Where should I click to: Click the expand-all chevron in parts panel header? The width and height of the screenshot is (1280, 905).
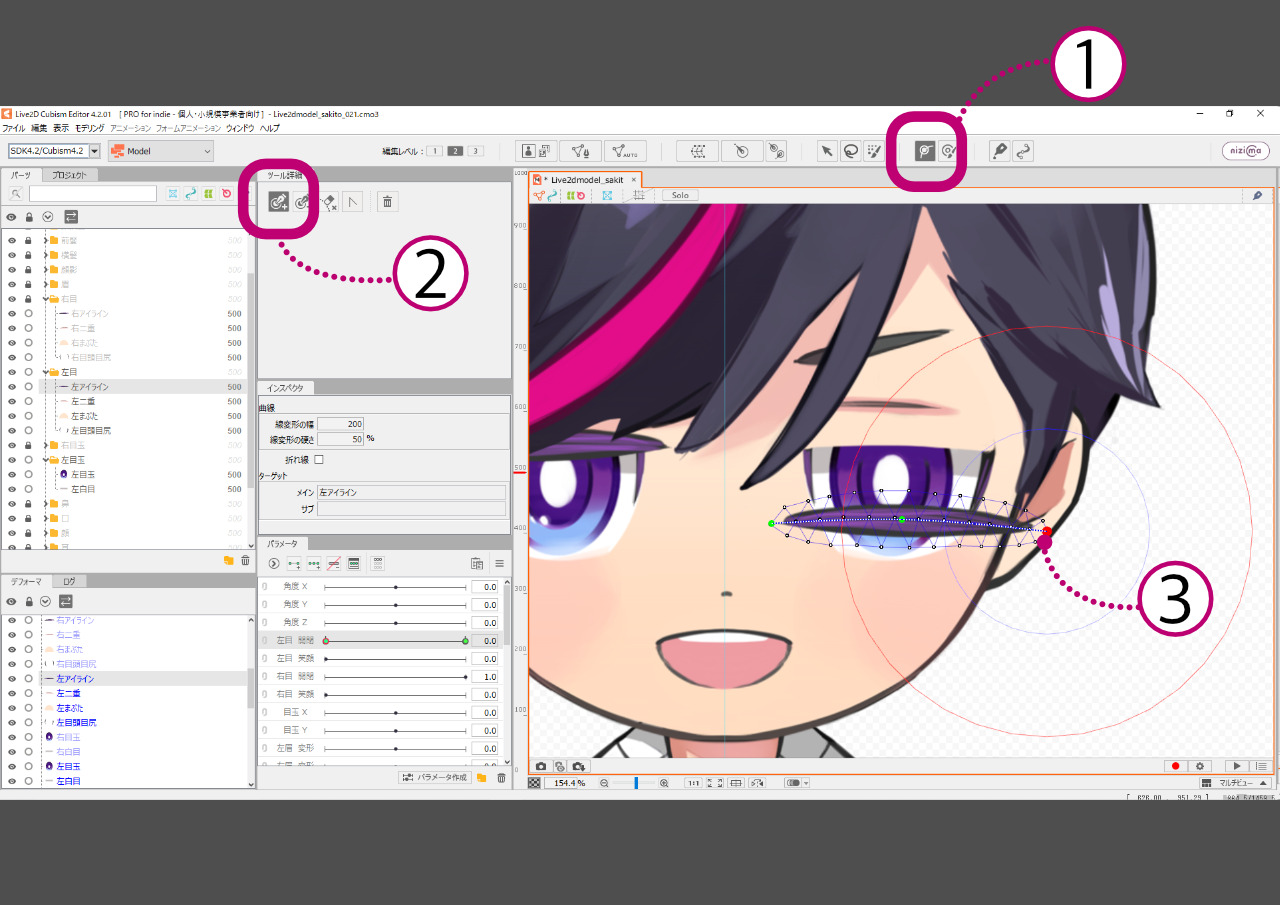47,216
